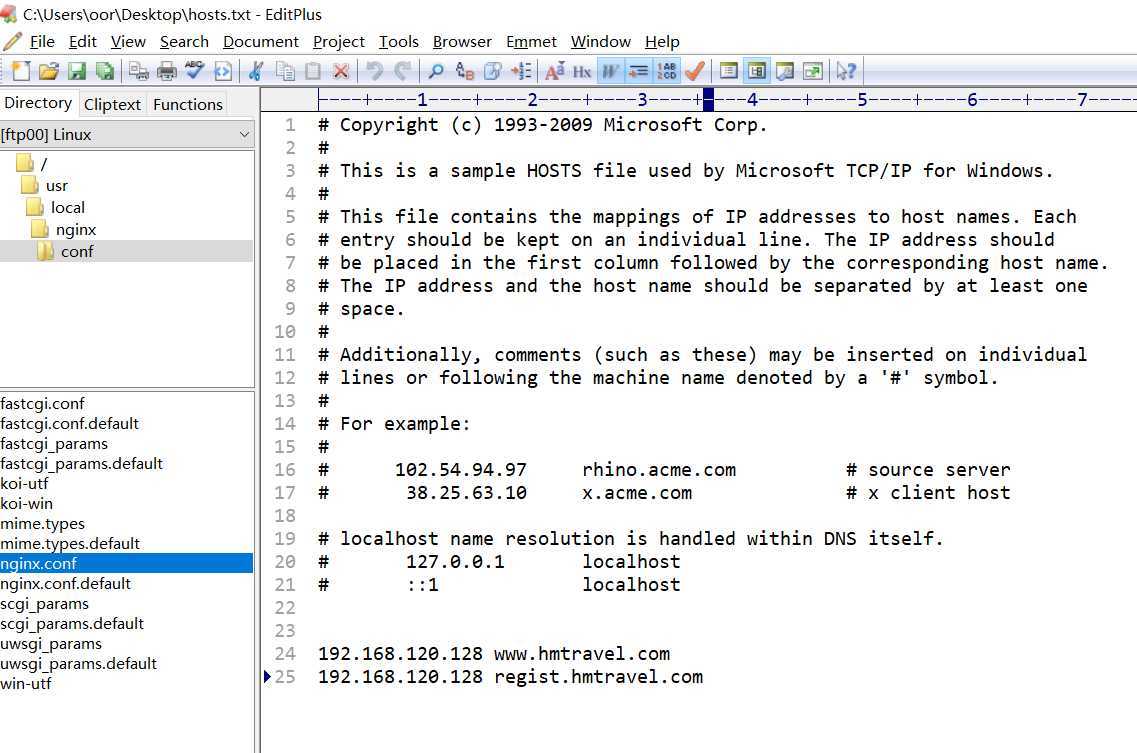Click the Cut scissors icon

coord(255,70)
